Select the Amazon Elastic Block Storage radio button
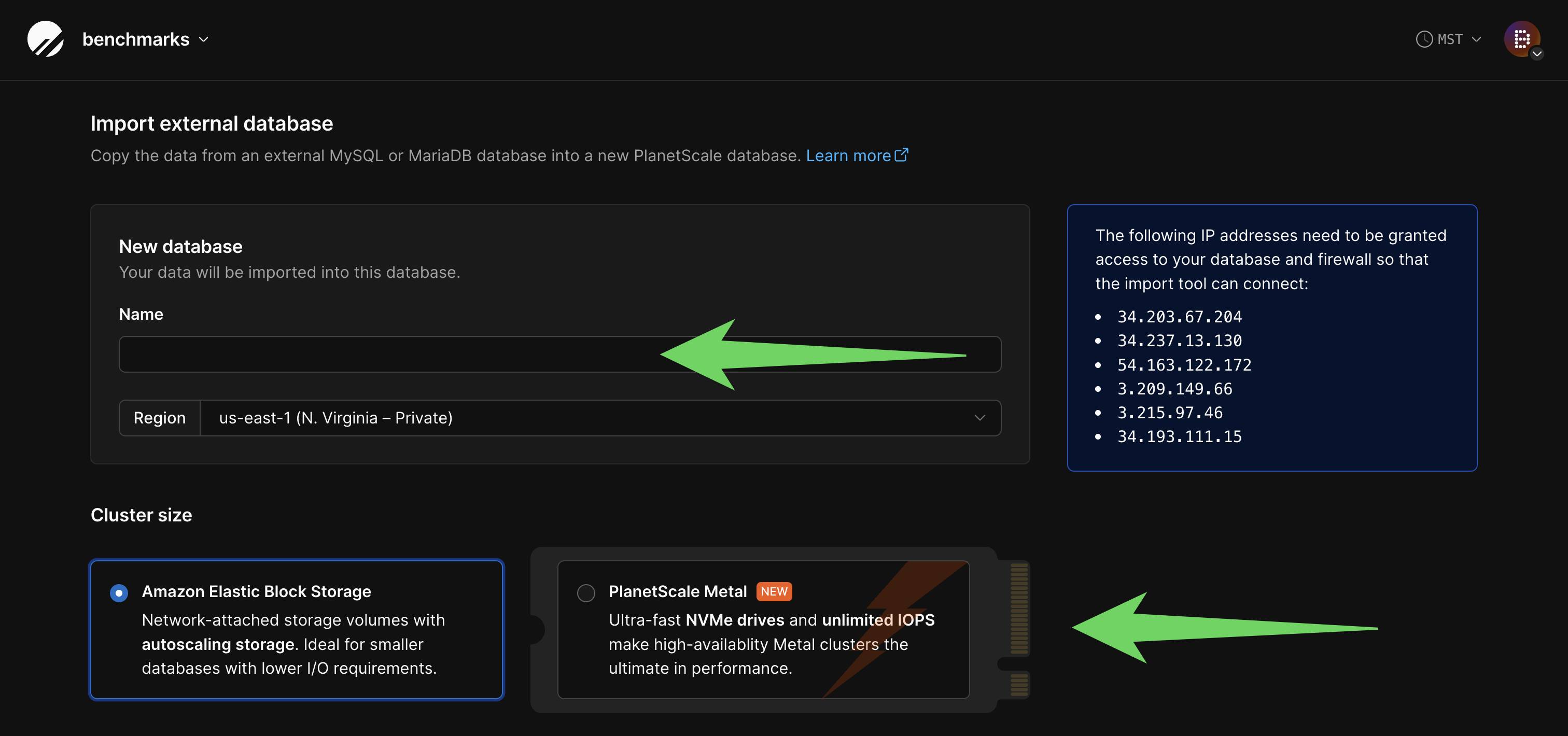The width and height of the screenshot is (1568, 736). [119, 592]
